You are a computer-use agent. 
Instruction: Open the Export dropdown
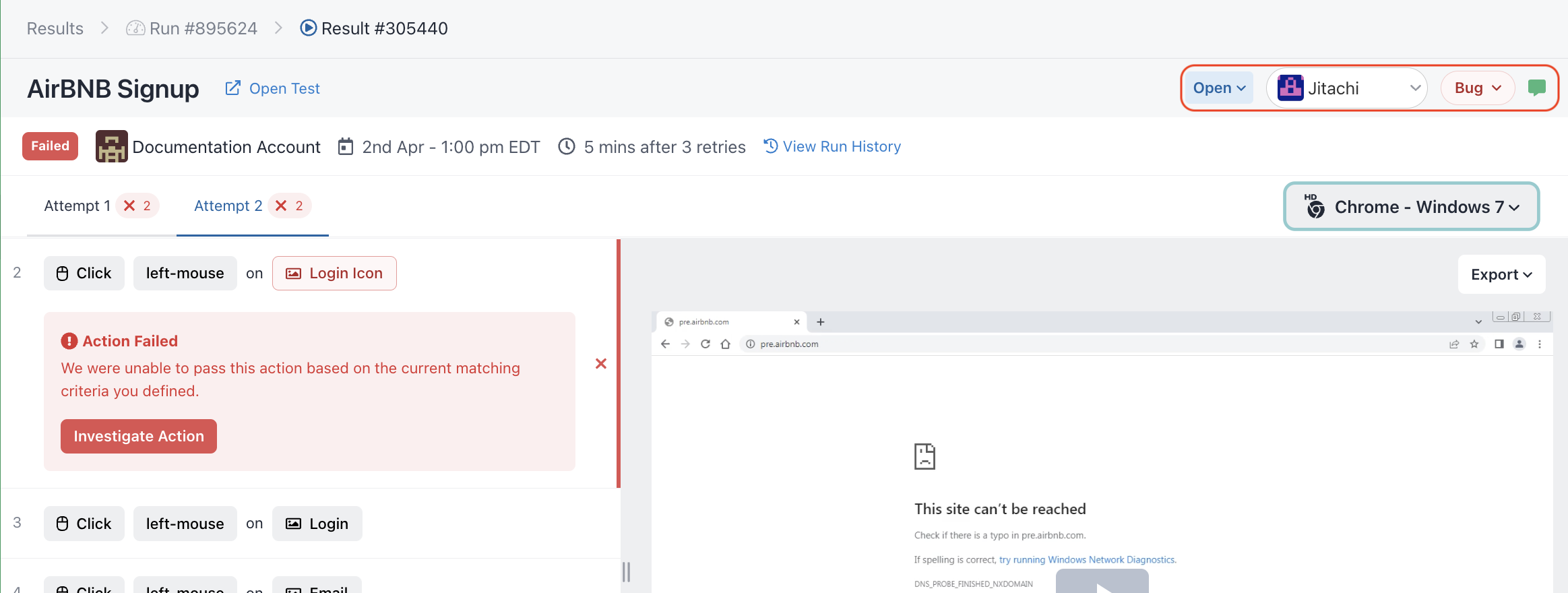pos(1501,274)
